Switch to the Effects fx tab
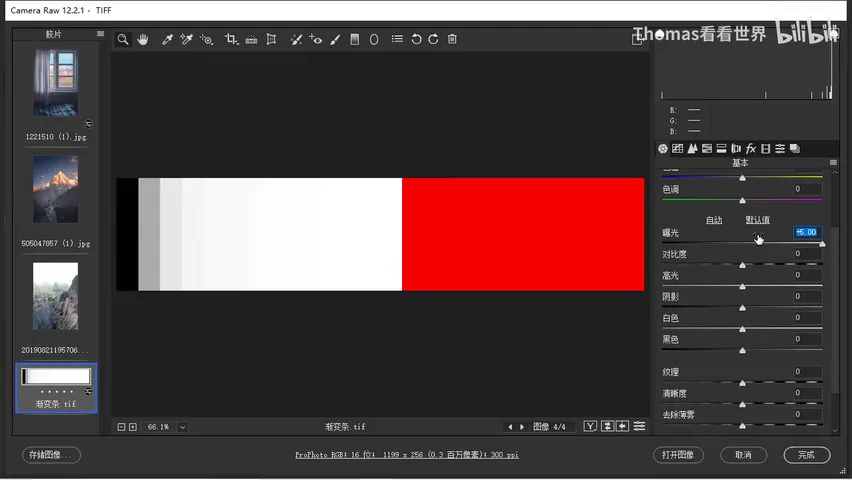 pyautogui.click(x=751, y=148)
